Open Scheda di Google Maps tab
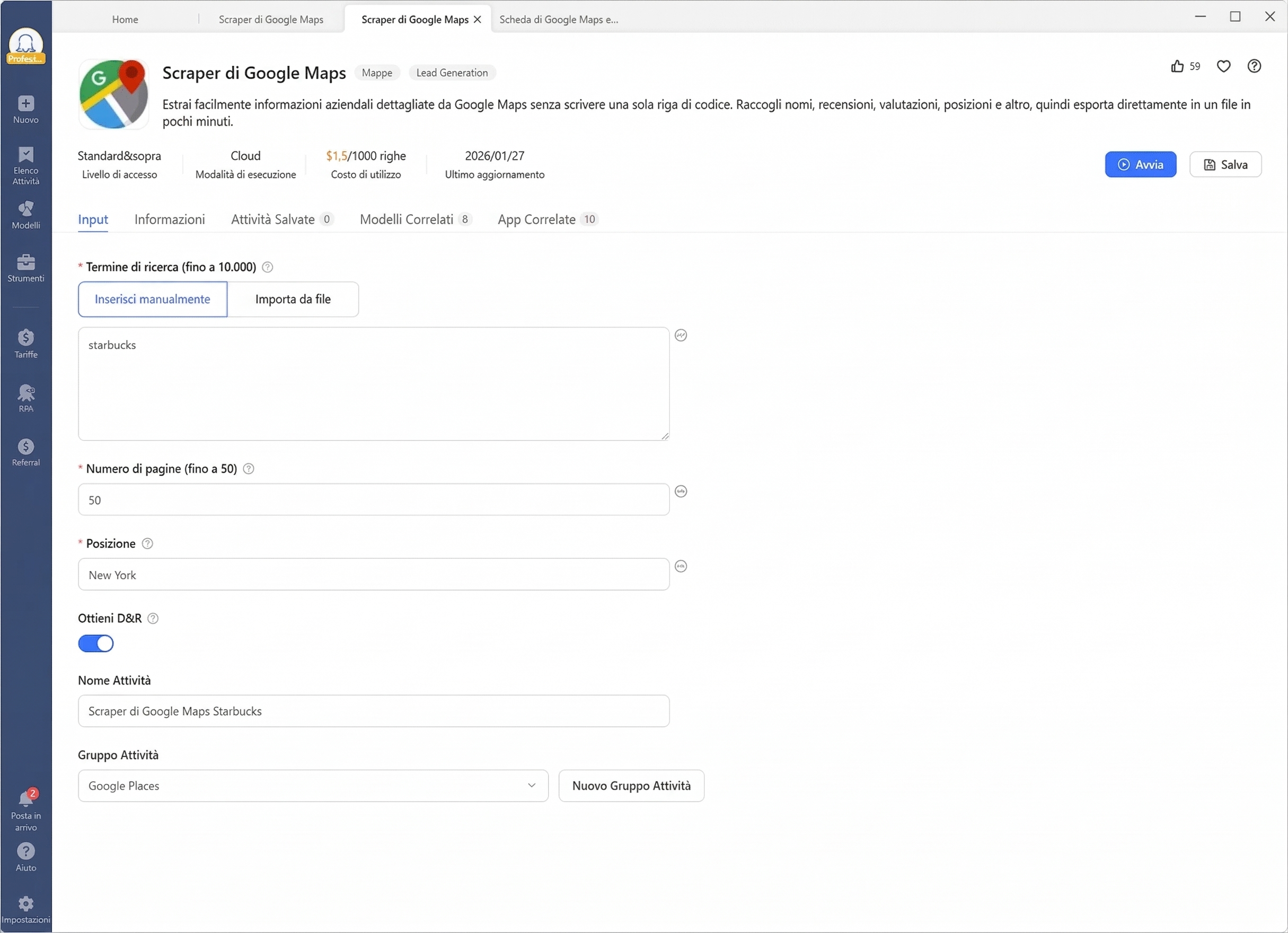Image resolution: width=1288 pixels, height=933 pixels. pos(559,19)
